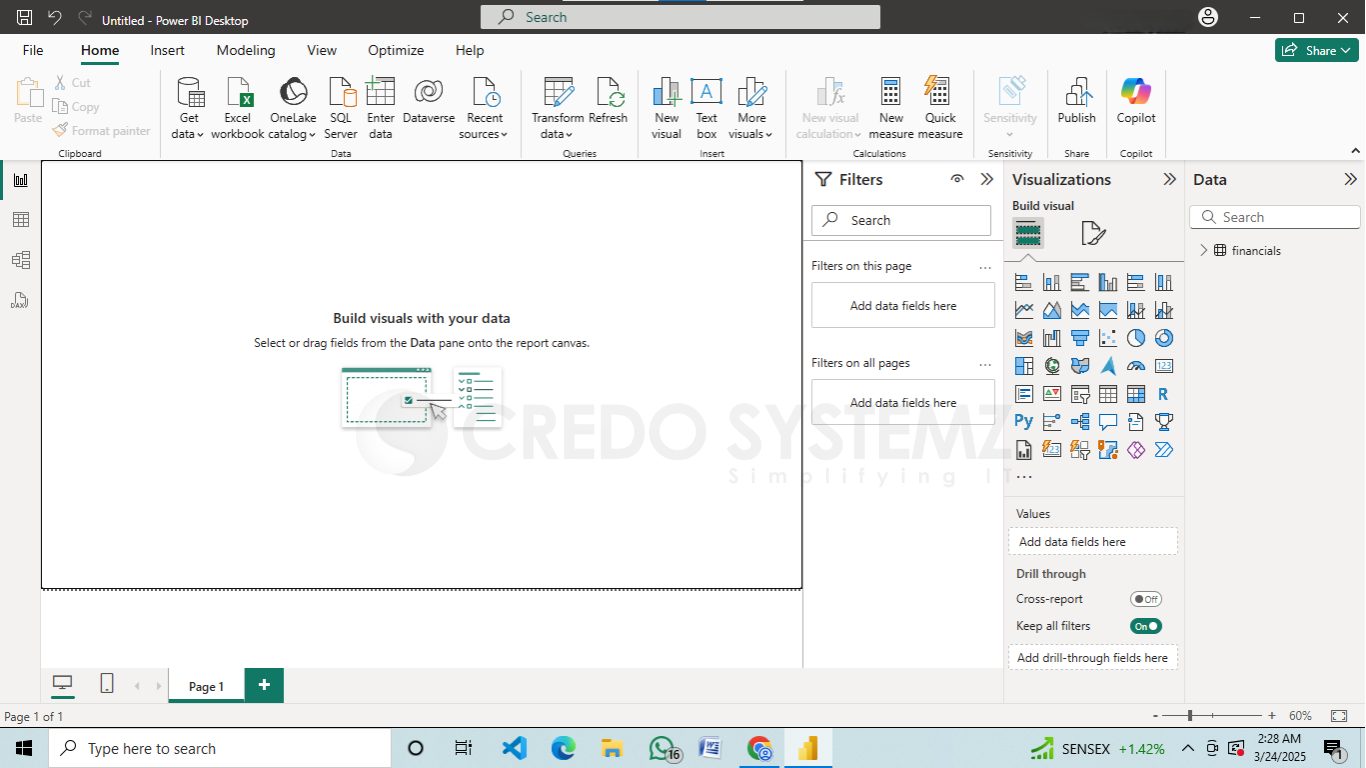Click the title bar Search box
Image resolution: width=1366 pixels, height=768 pixels.
[680, 17]
